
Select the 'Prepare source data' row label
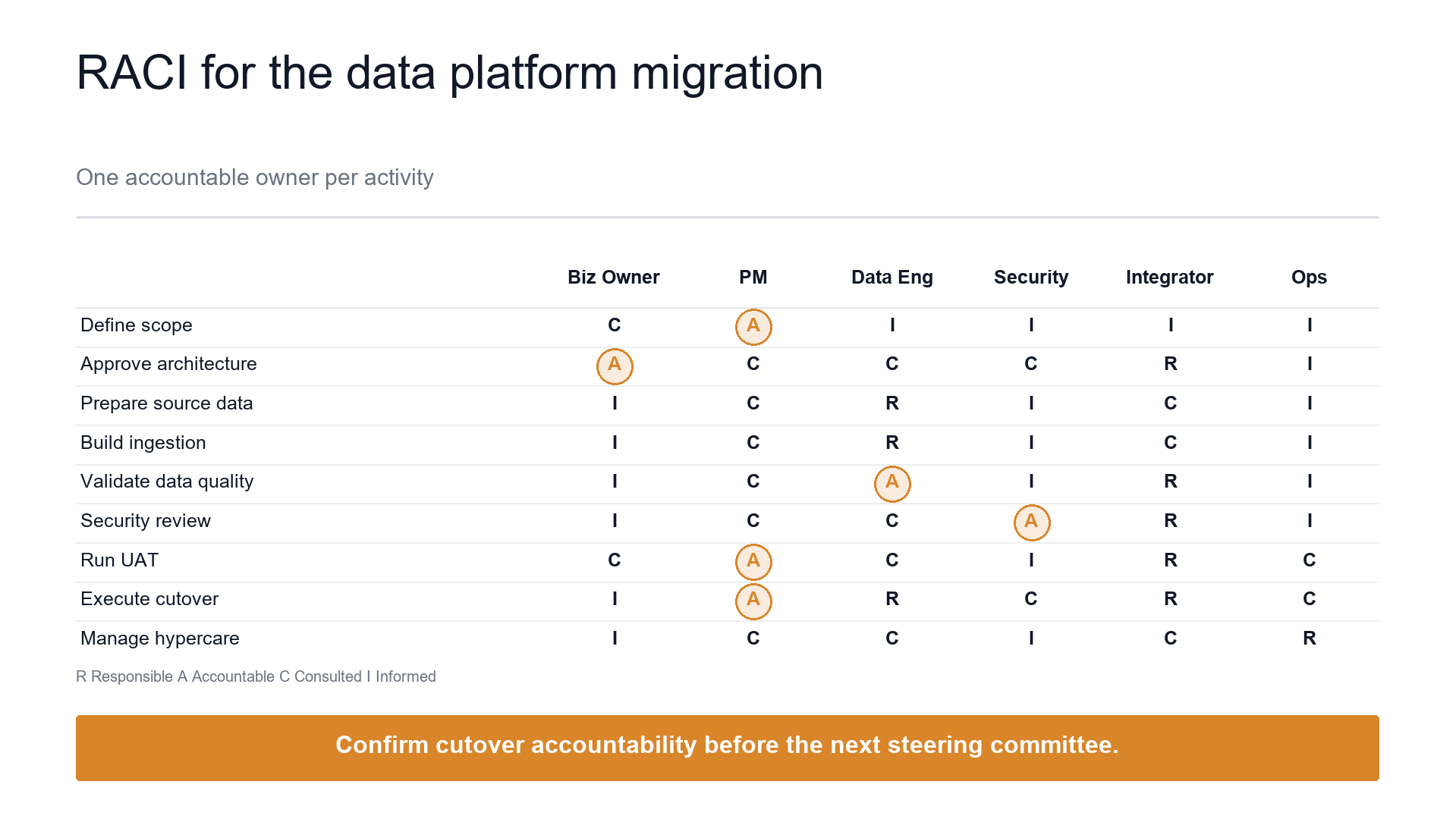tap(167, 403)
